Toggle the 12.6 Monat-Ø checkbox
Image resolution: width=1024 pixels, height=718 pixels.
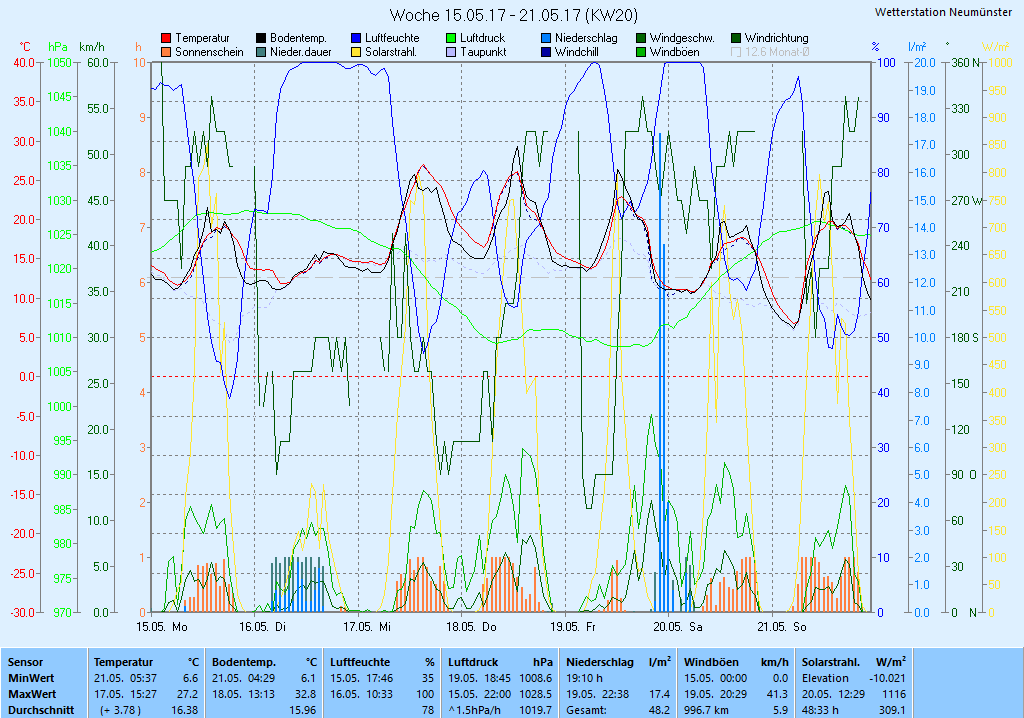(736, 52)
